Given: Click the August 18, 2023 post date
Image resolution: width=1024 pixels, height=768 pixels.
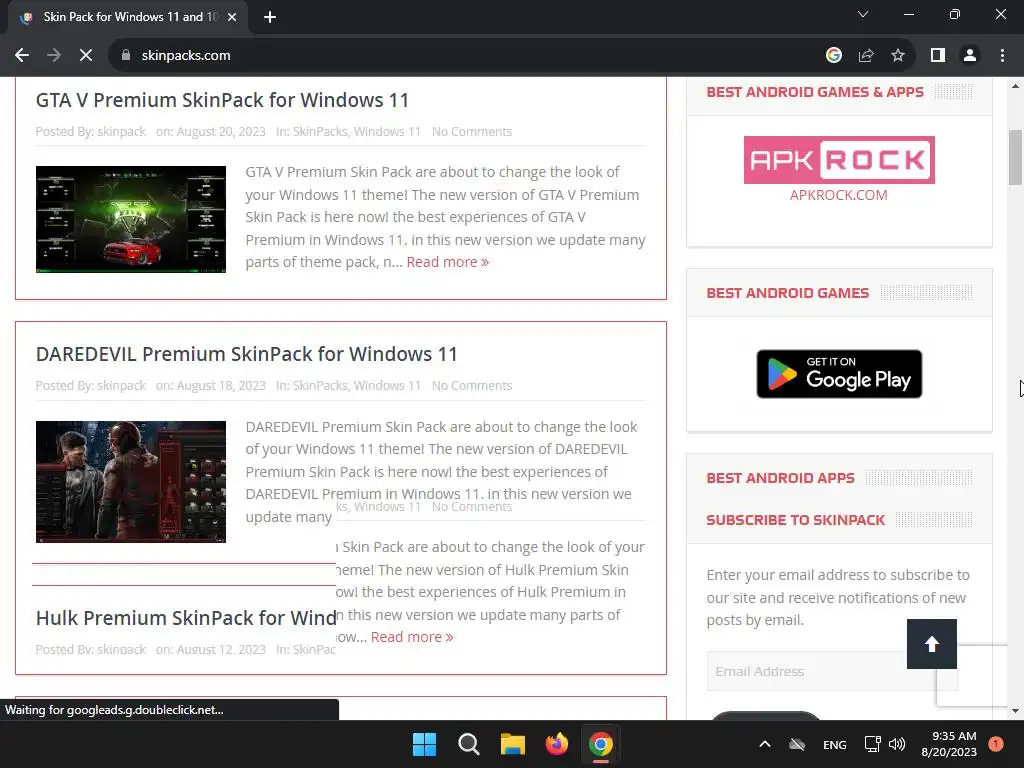Looking at the screenshot, I should pos(221,385).
